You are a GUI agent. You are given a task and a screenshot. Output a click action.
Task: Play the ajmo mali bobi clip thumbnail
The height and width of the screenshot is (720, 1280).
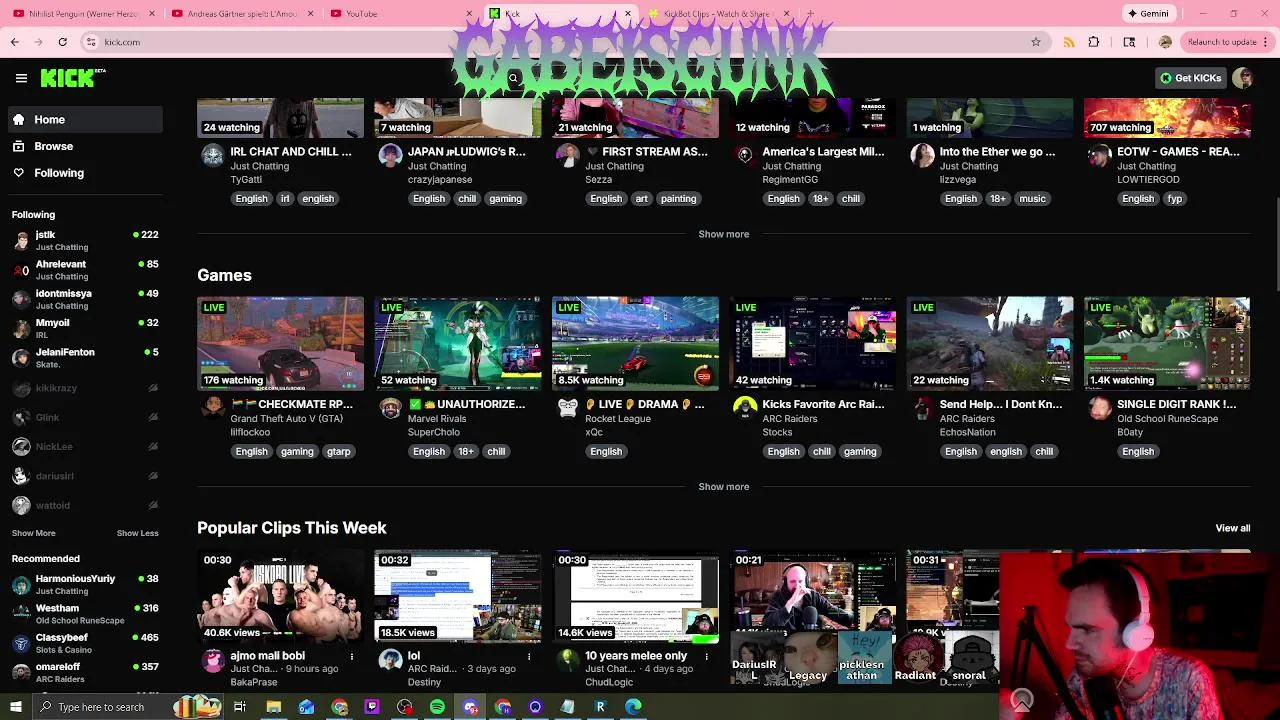tap(280, 595)
